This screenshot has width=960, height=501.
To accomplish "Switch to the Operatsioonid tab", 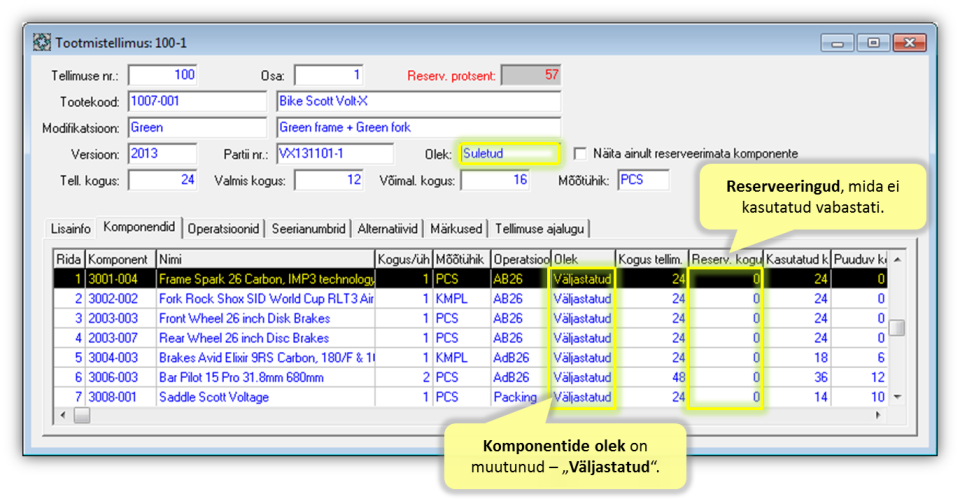I will tap(227, 228).
